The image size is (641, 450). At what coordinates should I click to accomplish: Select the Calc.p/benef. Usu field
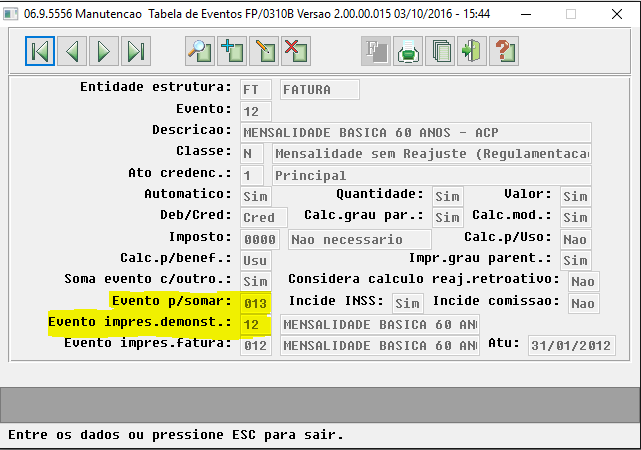(256, 261)
